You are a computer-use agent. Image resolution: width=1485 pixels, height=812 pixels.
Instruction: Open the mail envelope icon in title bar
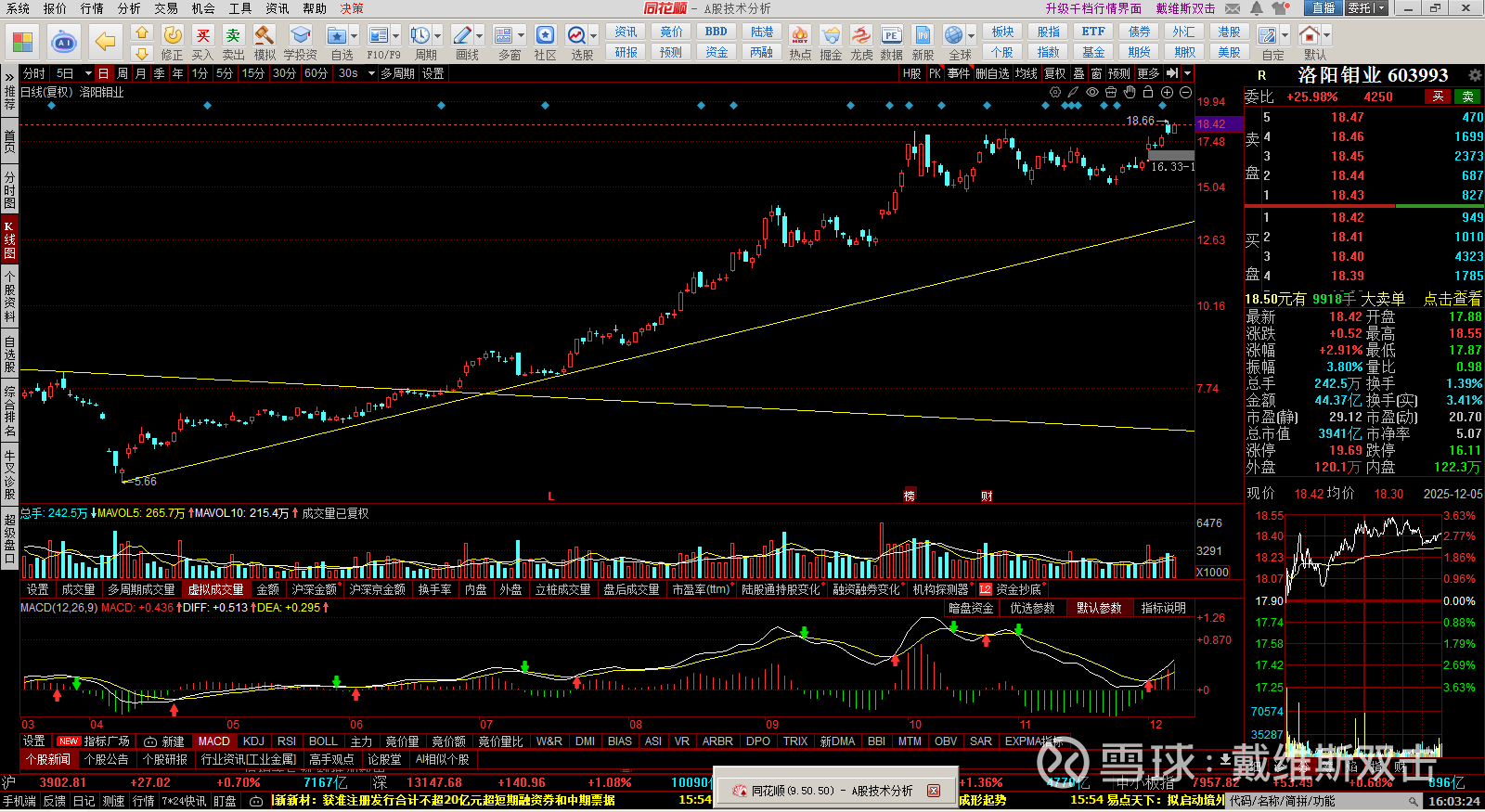click(1233, 8)
